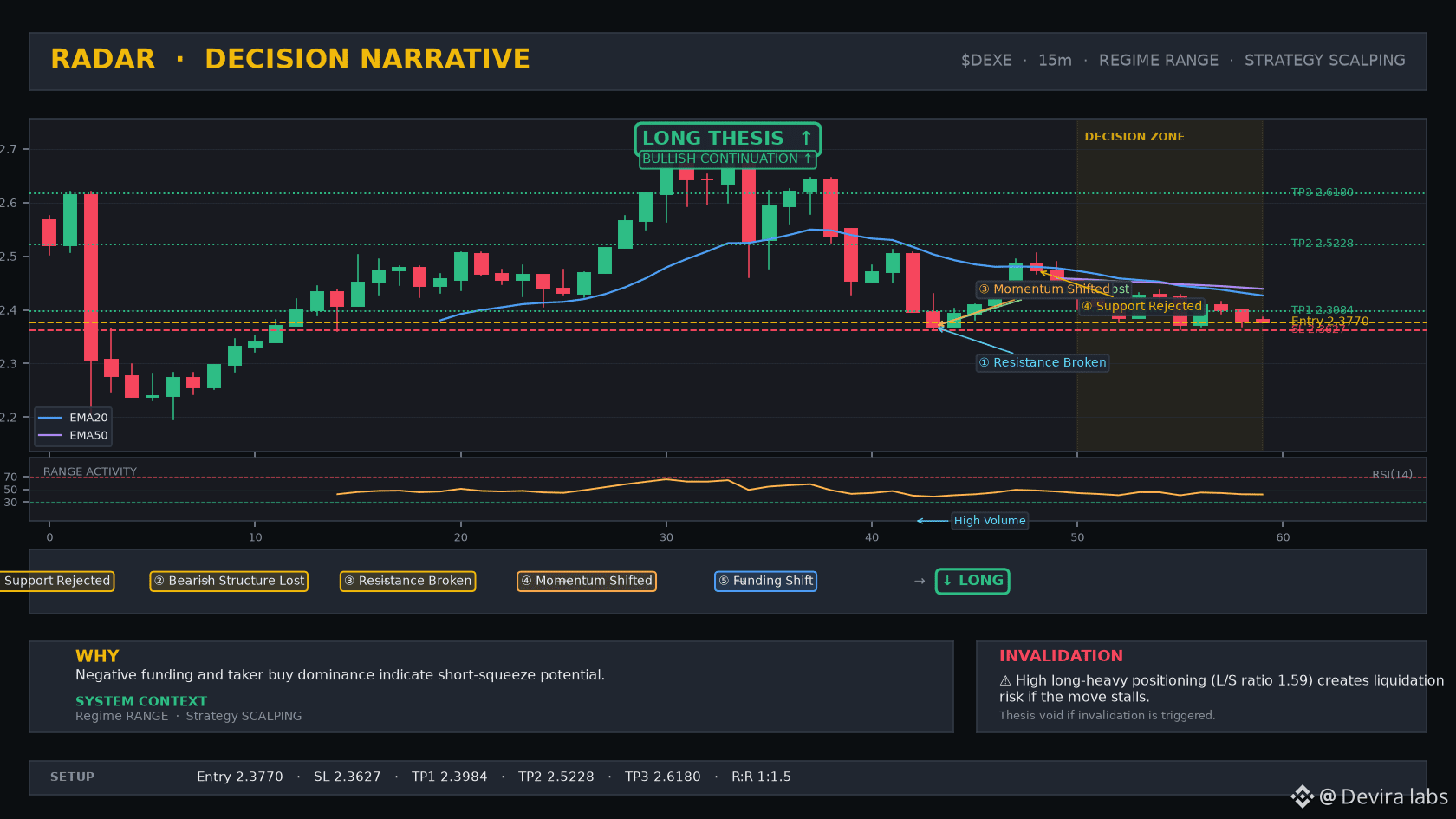Click the RSI(14) indicator label
Image resolution: width=1456 pixels, height=819 pixels.
[1392, 475]
